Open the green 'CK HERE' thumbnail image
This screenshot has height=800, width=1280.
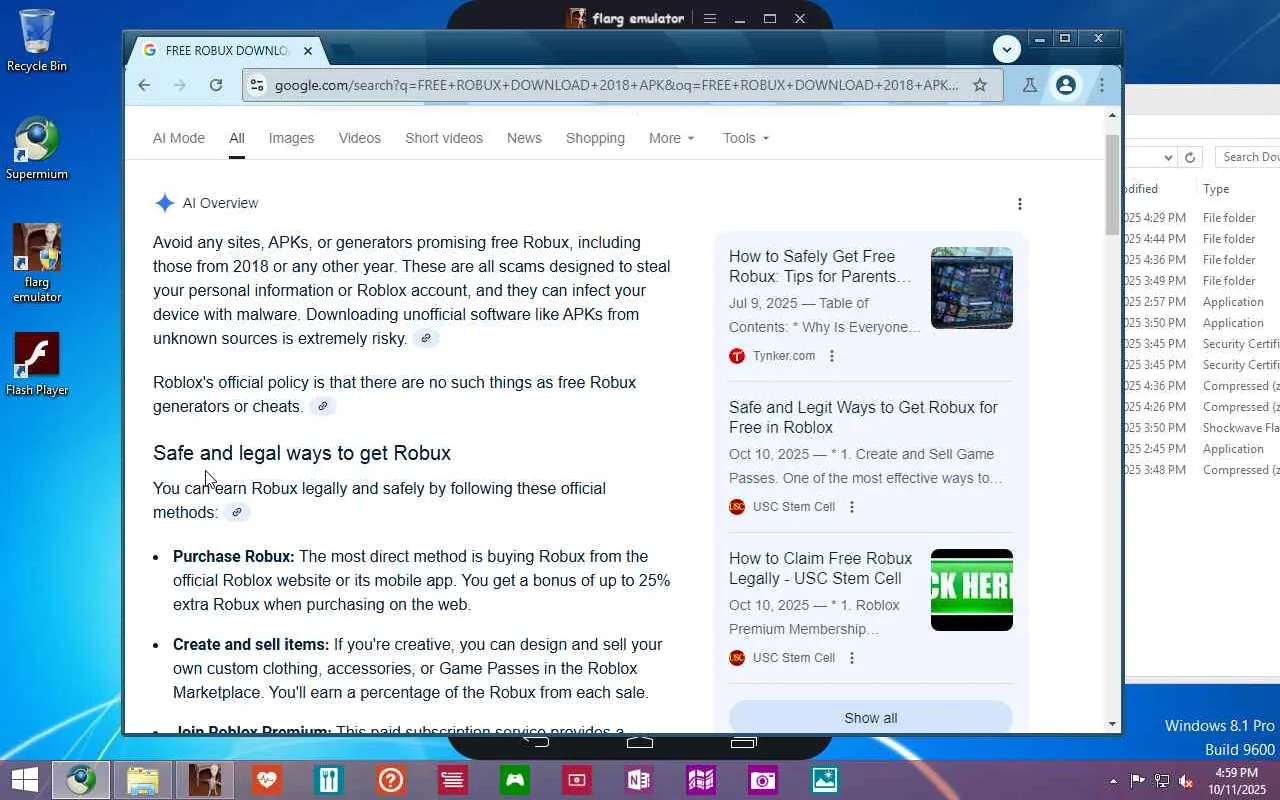coord(972,590)
